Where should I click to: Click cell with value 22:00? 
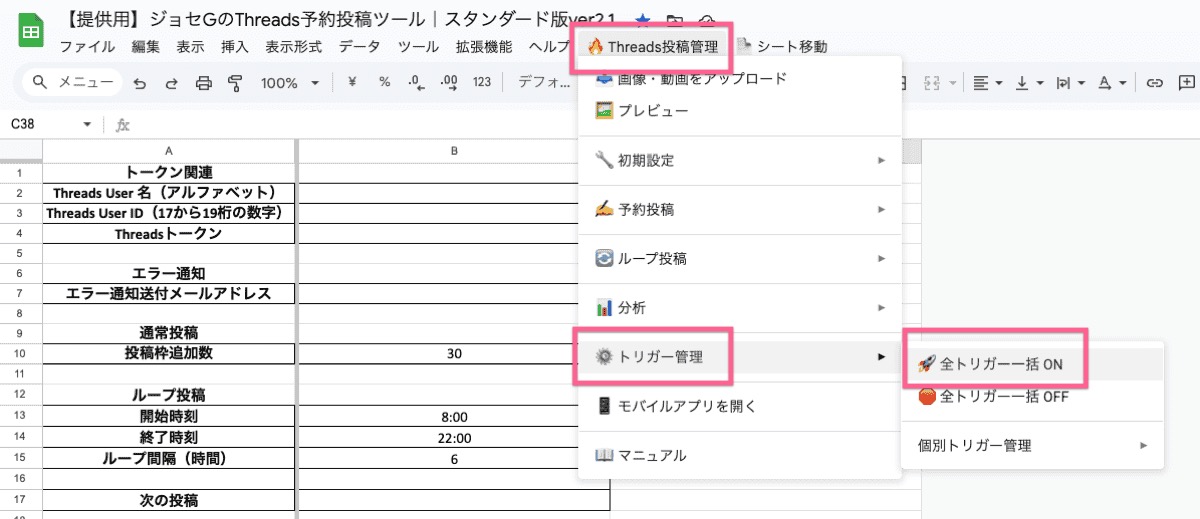(454, 438)
